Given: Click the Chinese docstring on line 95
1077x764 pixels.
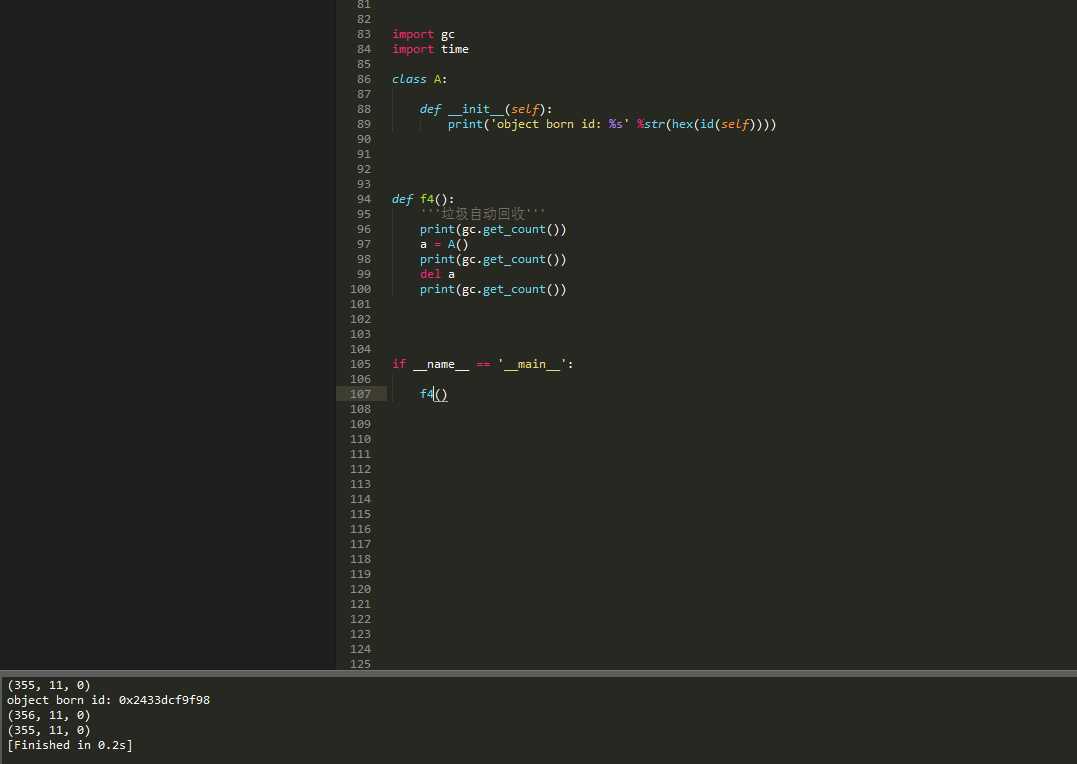Looking at the screenshot, I should [x=483, y=214].
